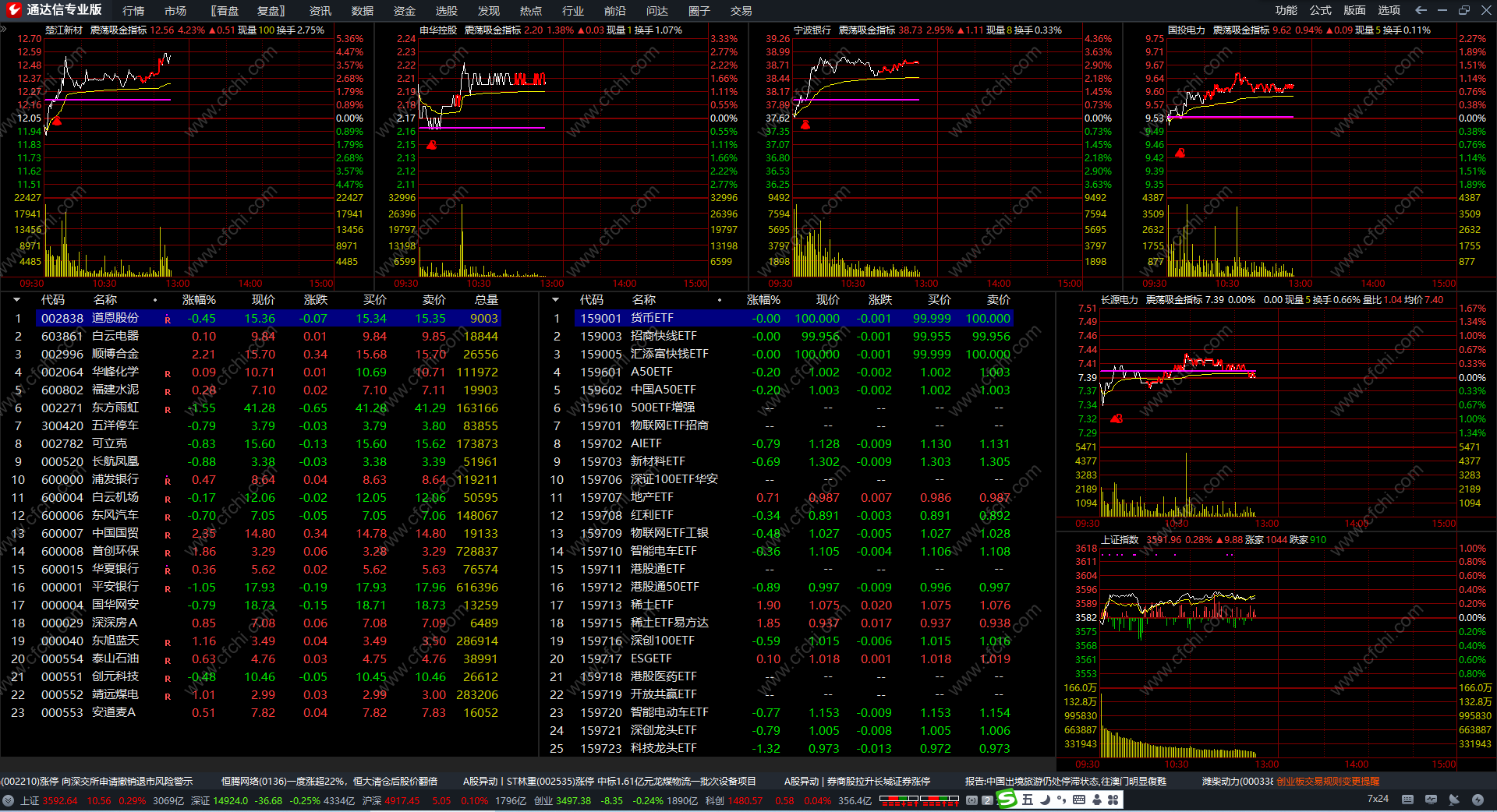
Task: Open the 市场 menu
Action: click(175, 11)
